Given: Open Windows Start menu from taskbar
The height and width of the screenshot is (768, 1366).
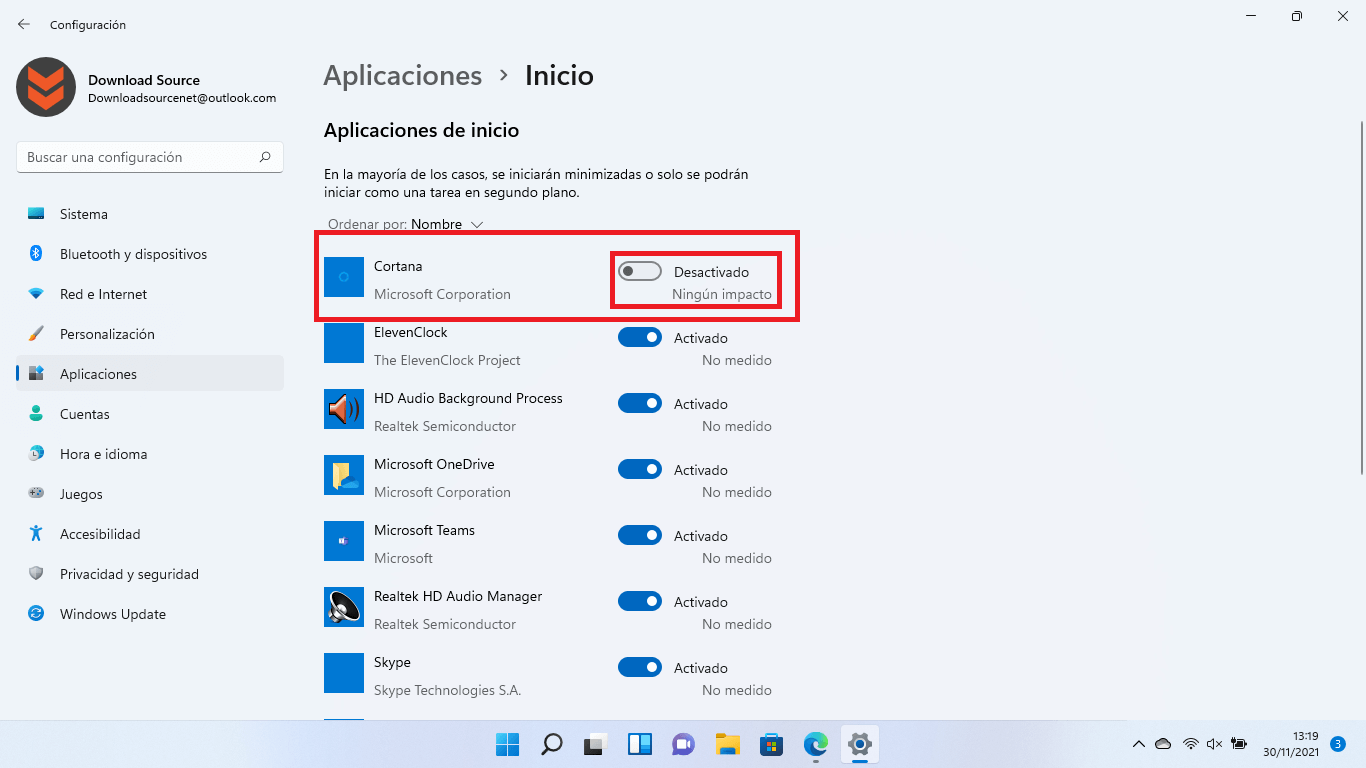Looking at the screenshot, I should pos(508,744).
